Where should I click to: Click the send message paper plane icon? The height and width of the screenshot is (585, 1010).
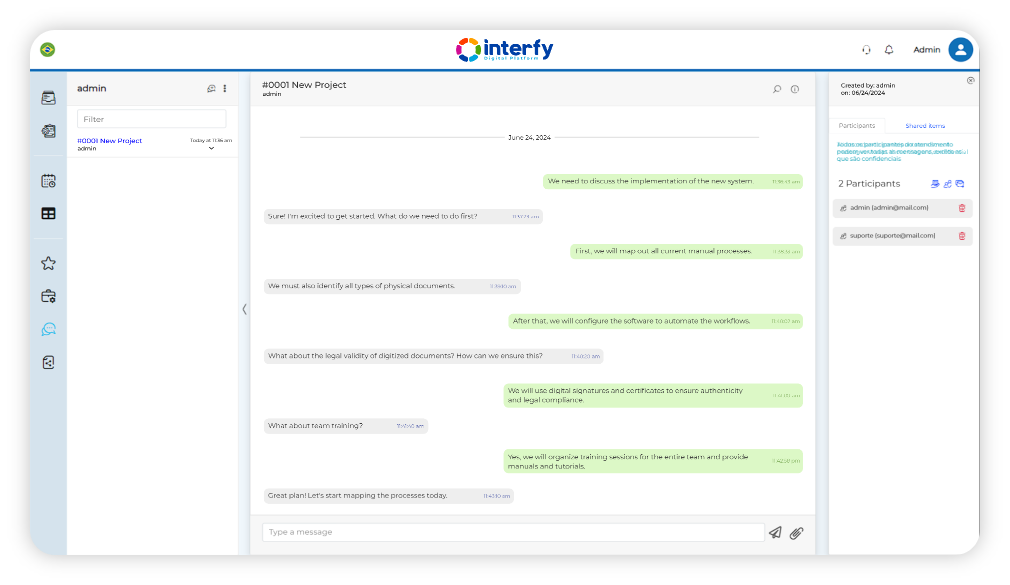tap(775, 533)
